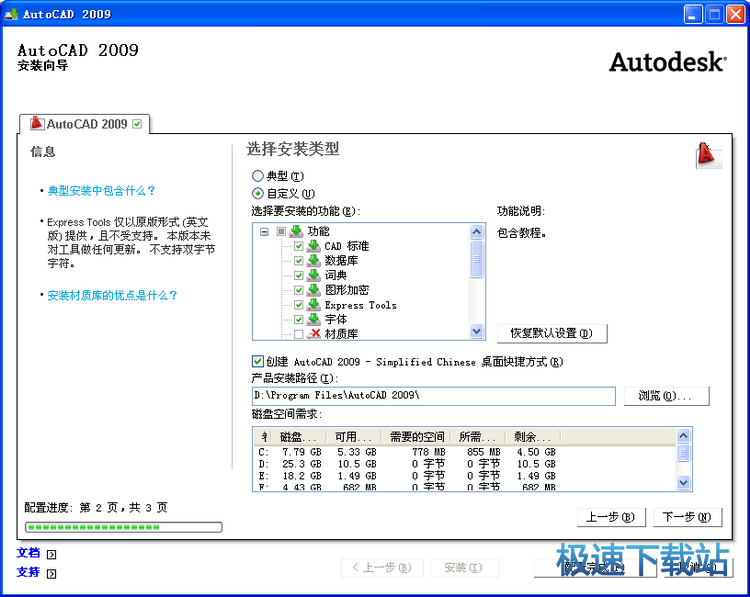Open the AutoCAD 2009 product tab
The height and width of the screenshot is (597, 750).
(87, 124)
